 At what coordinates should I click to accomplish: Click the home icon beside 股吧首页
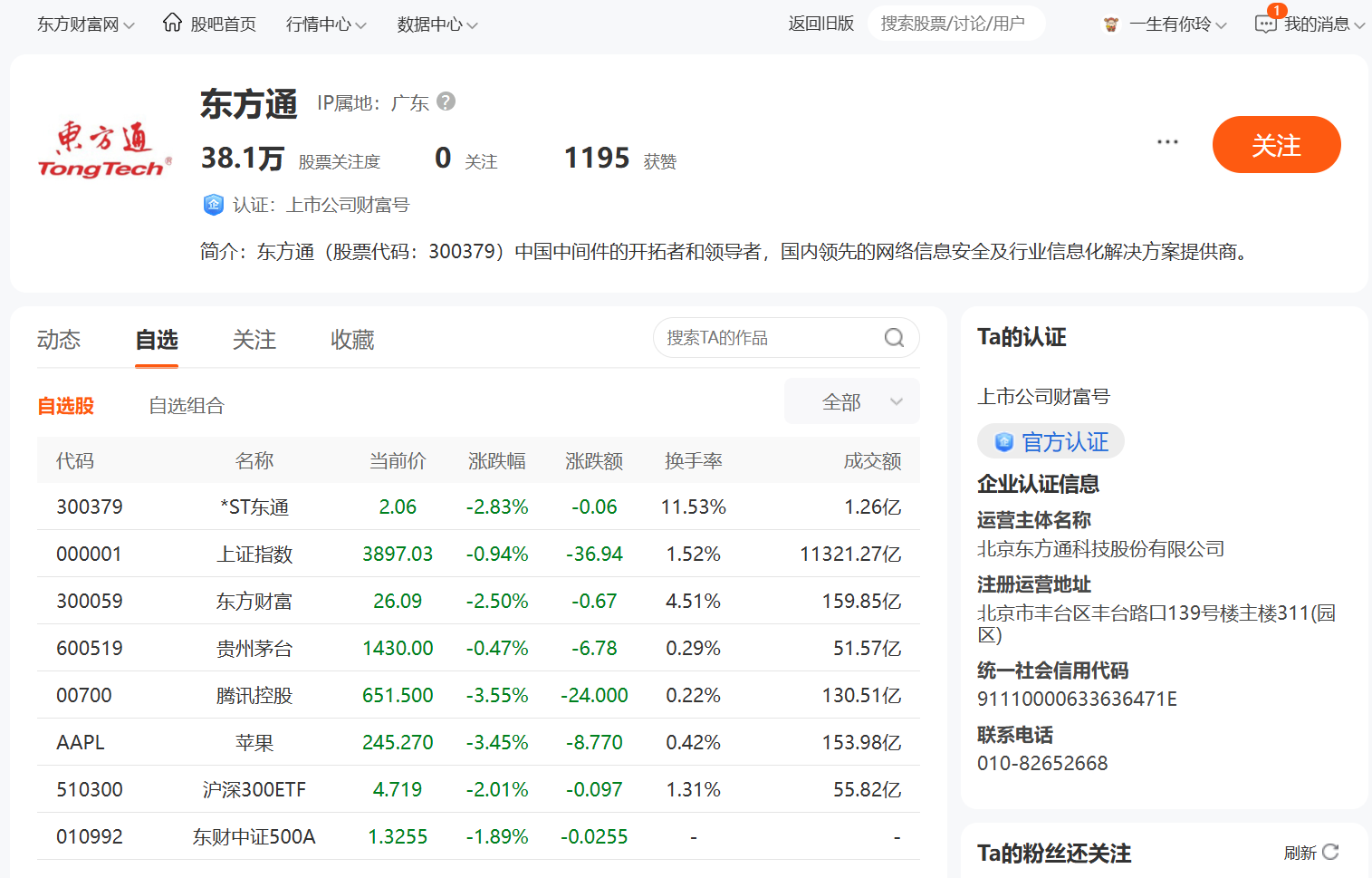click(x=172, y=23)
